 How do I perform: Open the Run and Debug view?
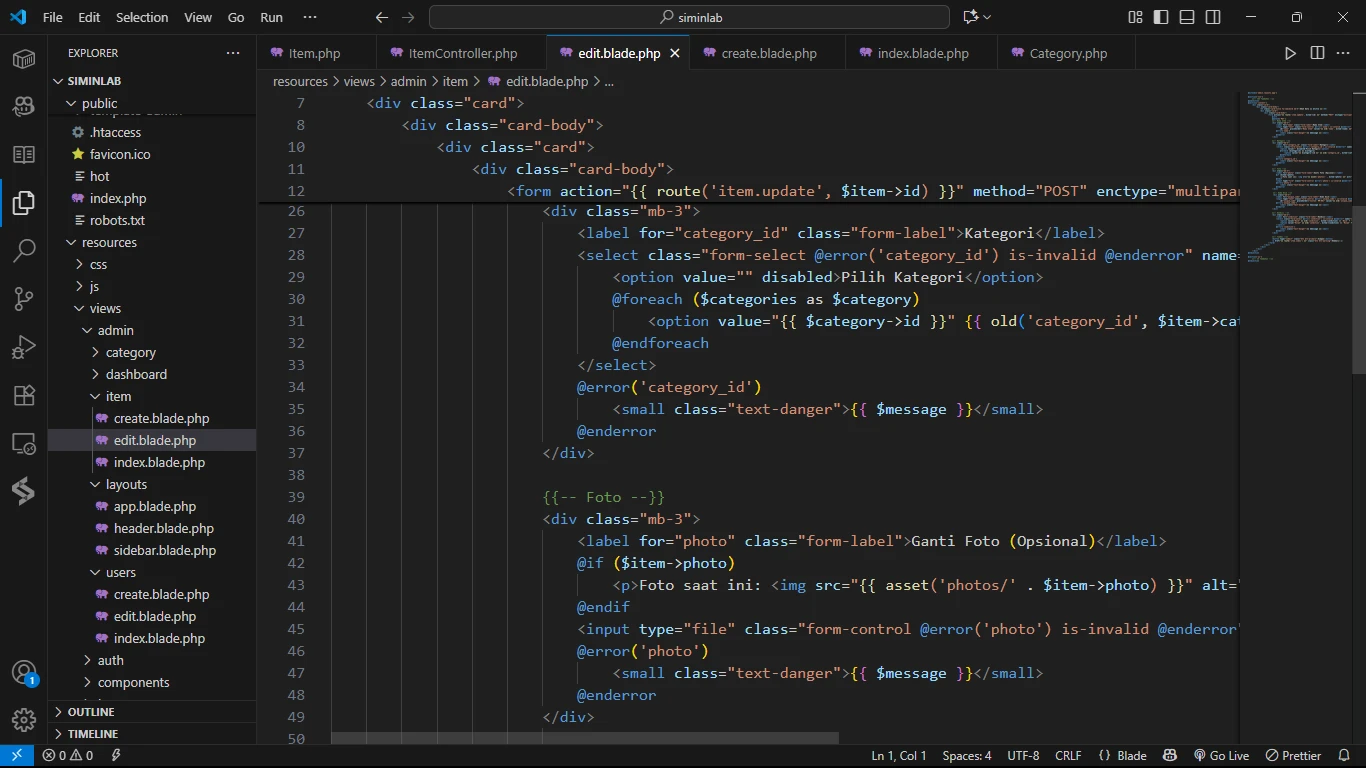[x=24, y=347]
